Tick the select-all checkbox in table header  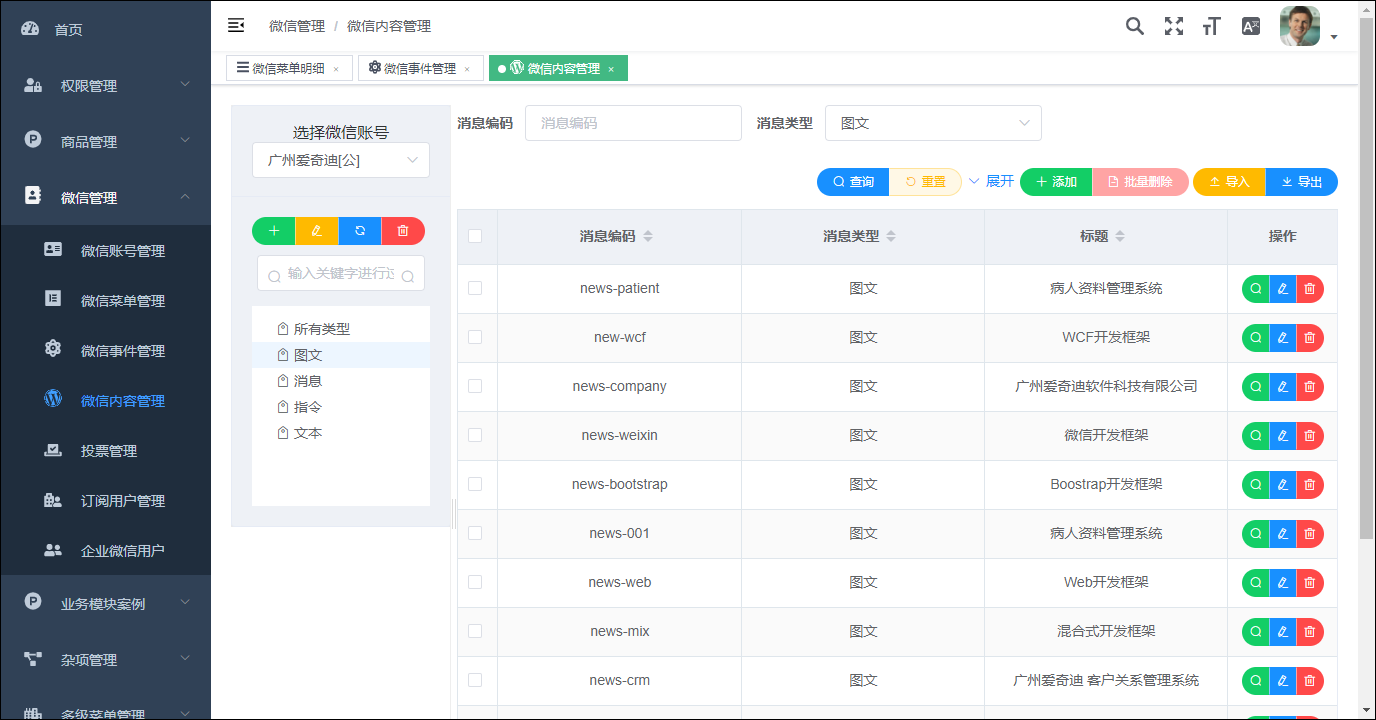(x=475, y=236)
